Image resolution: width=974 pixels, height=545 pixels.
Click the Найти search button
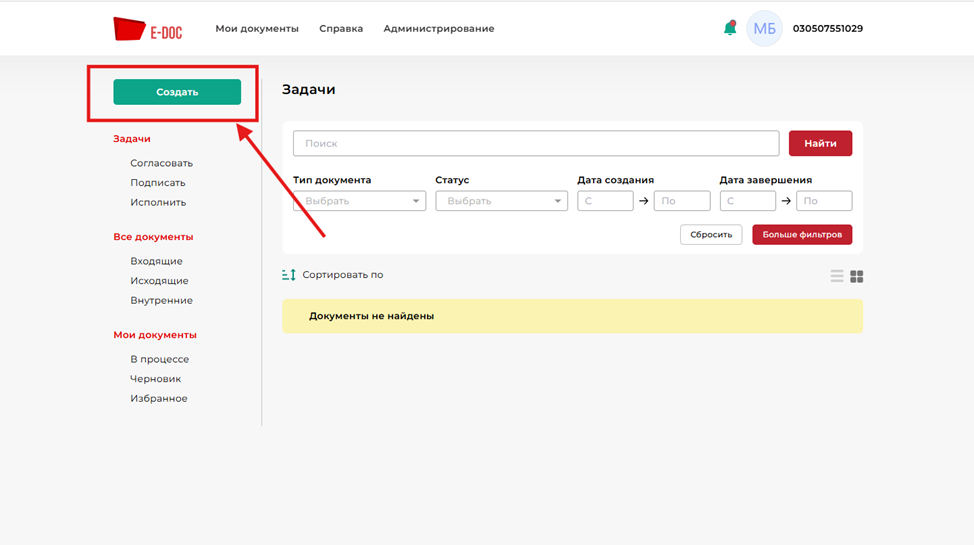click(820, 144)
